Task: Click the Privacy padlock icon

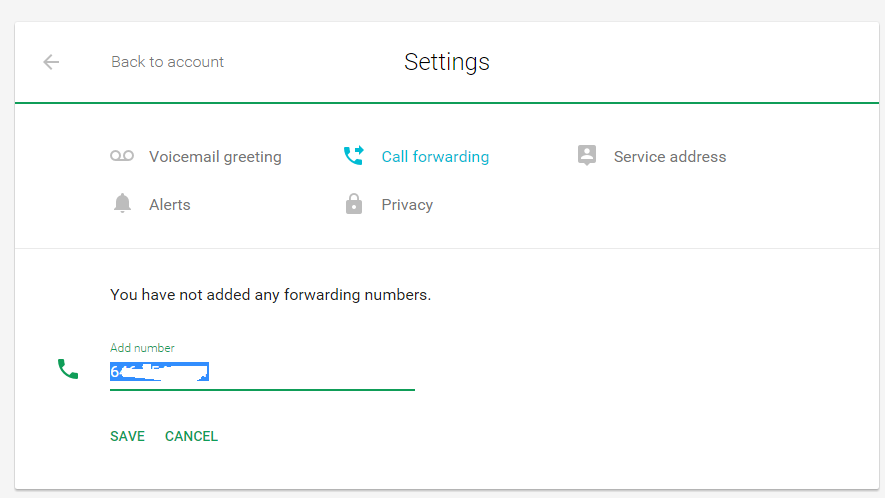Action: pyautogui.click(x=354, y=204)
